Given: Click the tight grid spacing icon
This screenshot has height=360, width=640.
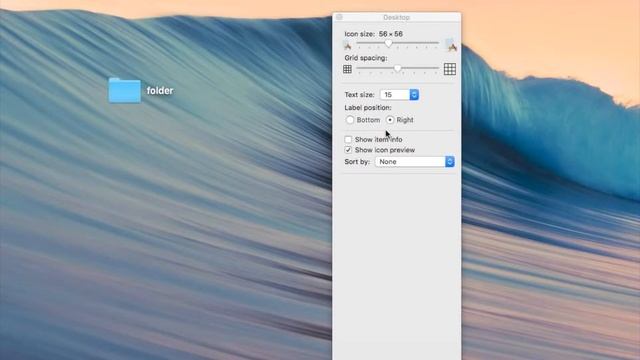Looking at the screenshot, I should (x=347, y=69).
